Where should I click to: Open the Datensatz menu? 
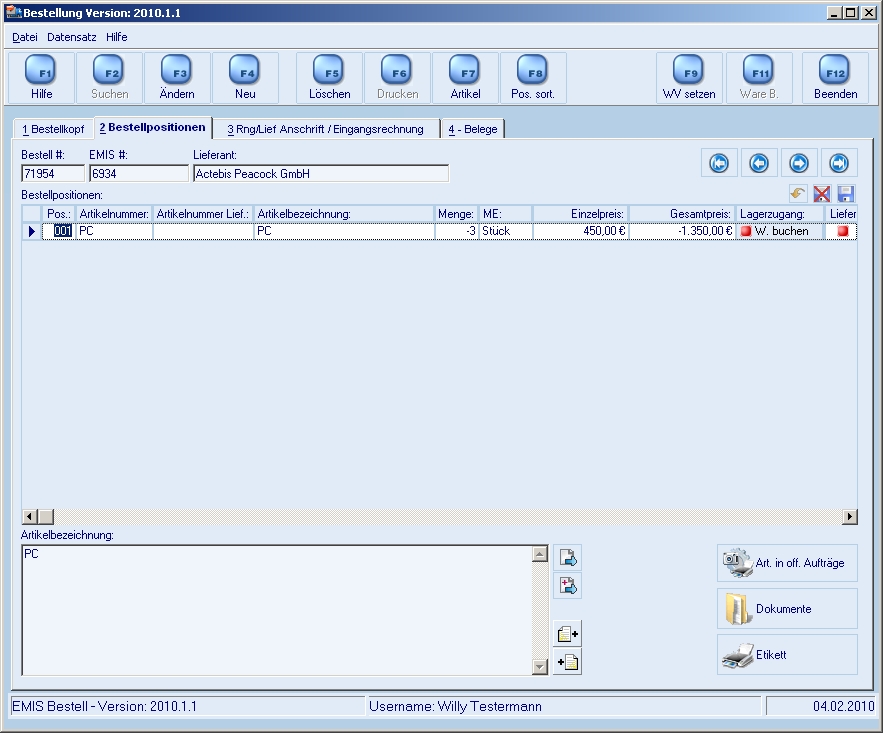[x=72, y=37]
